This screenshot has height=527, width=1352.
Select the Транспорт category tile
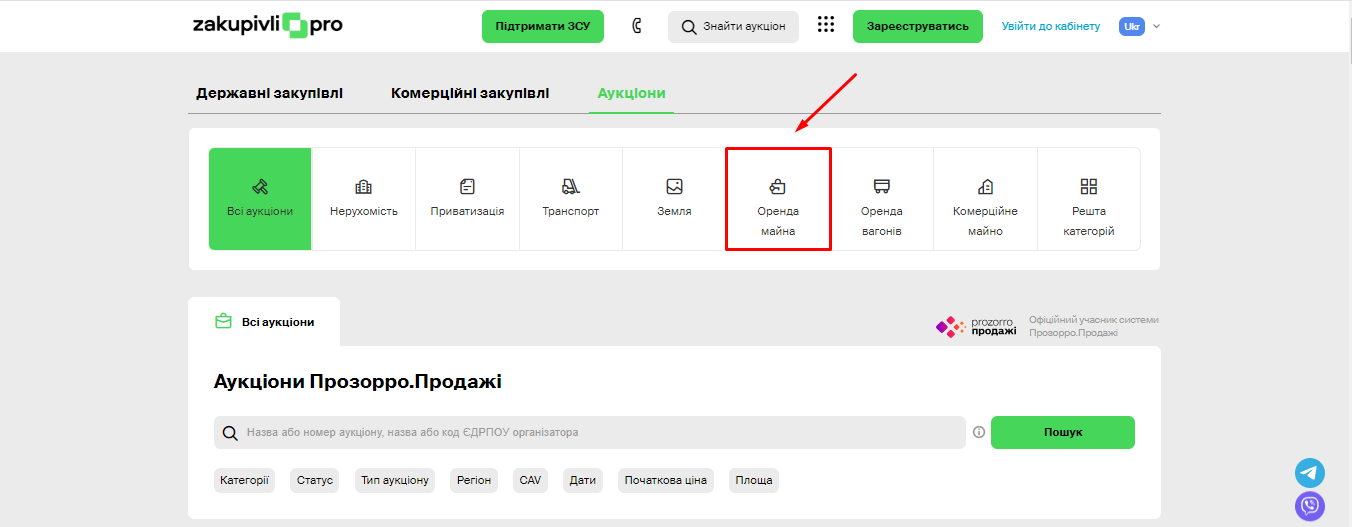[571, 199]
